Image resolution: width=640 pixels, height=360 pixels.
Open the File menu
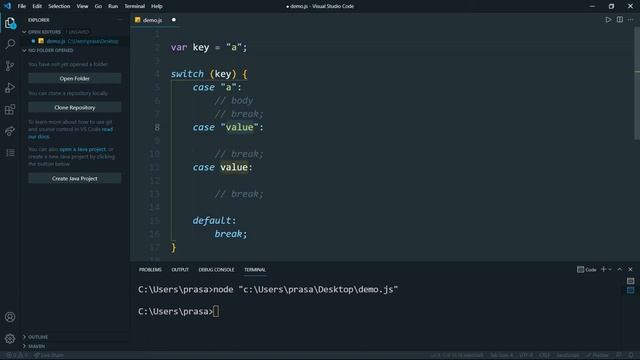pyautogui.click(x=22, y=6)
